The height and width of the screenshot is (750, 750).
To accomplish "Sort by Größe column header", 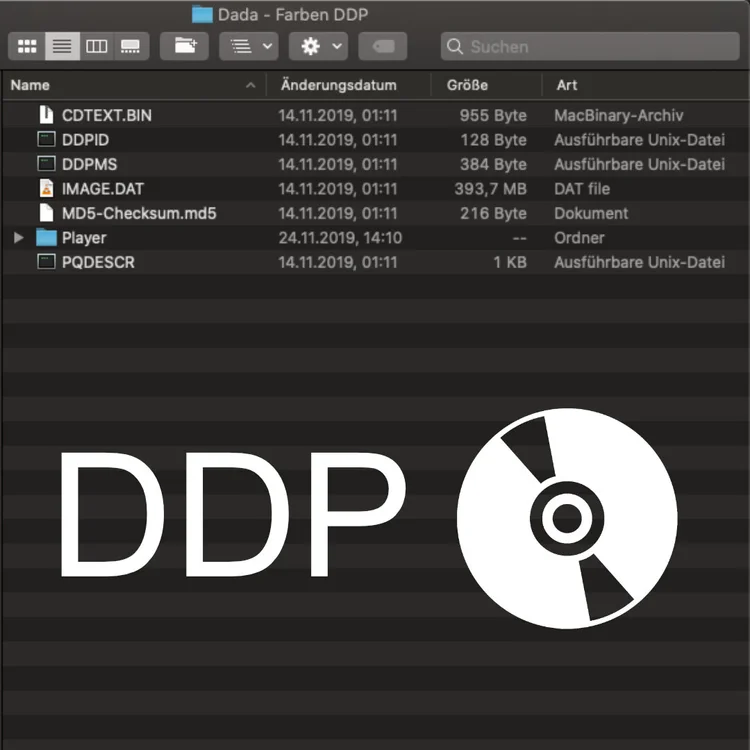I will (467, 85).
